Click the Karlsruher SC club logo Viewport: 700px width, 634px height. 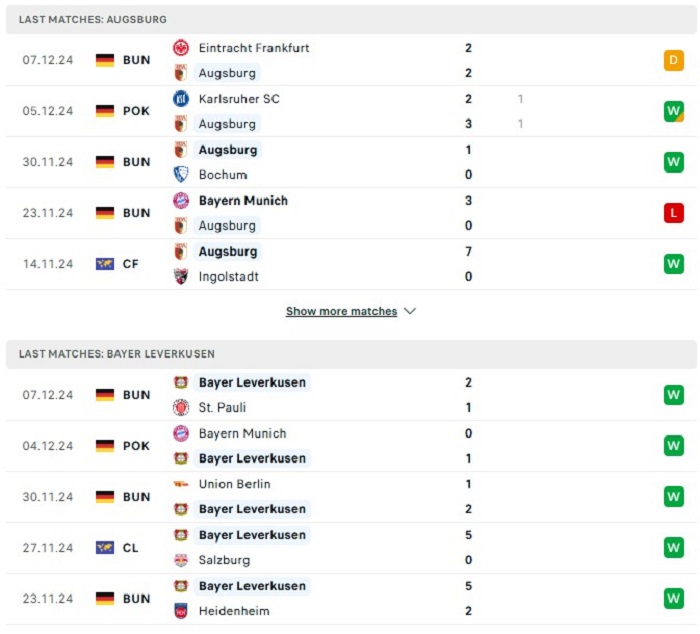181,99
